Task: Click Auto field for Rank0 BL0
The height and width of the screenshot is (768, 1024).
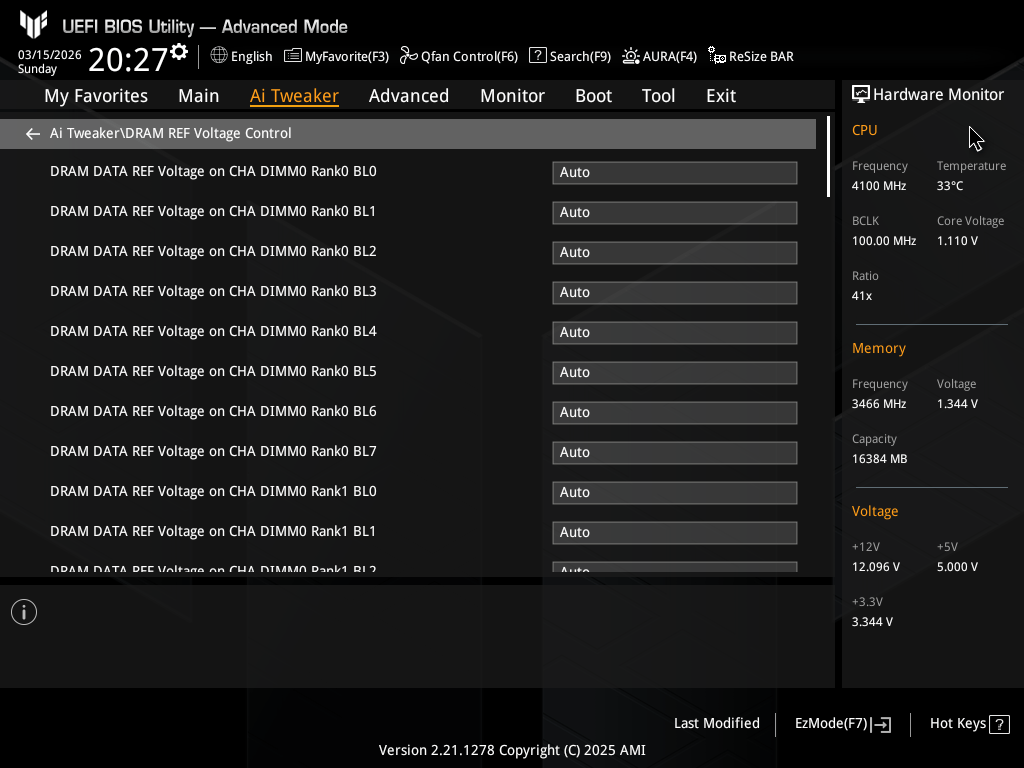Action: 675,173
